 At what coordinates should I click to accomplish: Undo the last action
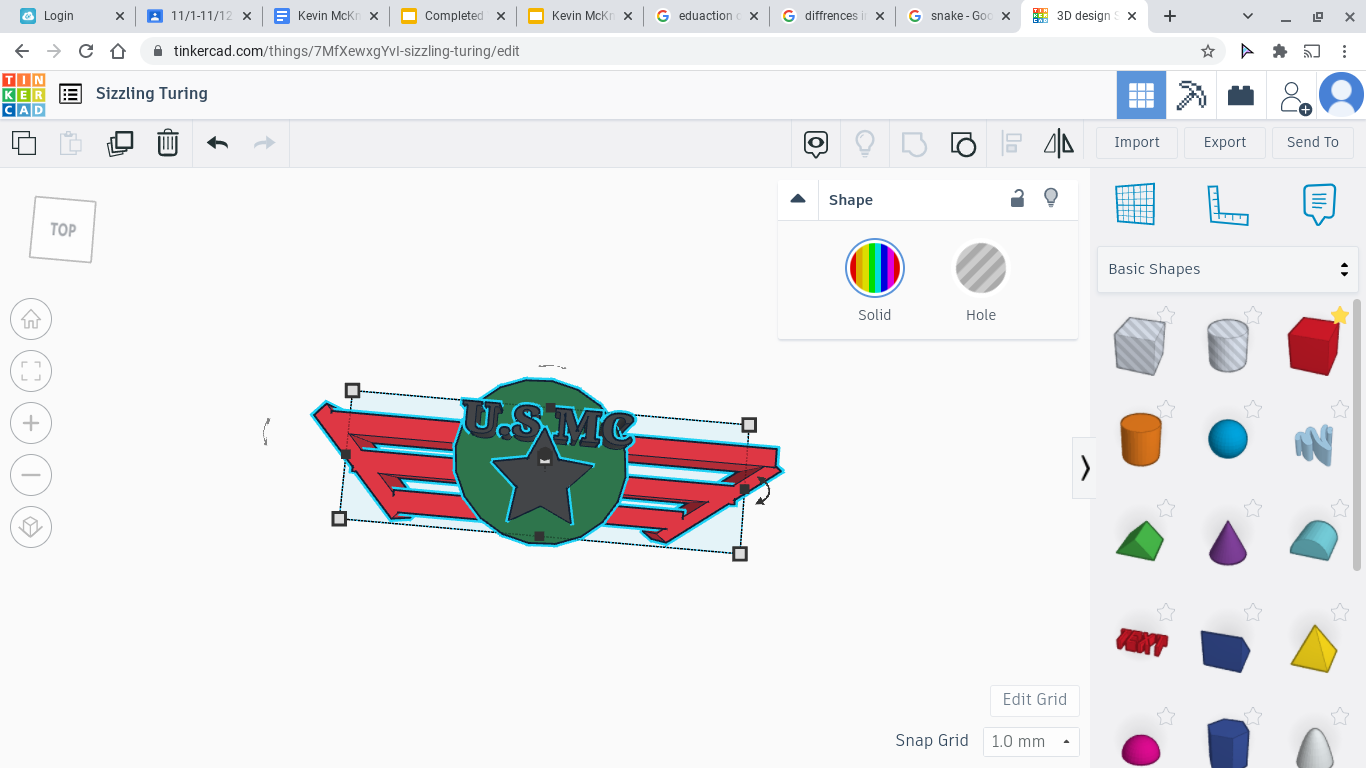click(217, 143)
